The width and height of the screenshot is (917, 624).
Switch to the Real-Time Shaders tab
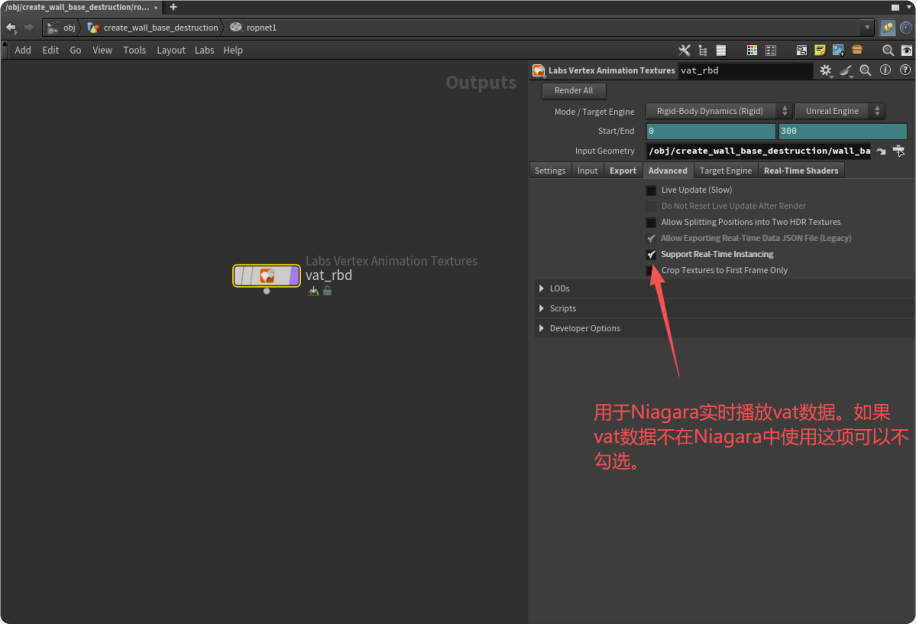(801, 171)
